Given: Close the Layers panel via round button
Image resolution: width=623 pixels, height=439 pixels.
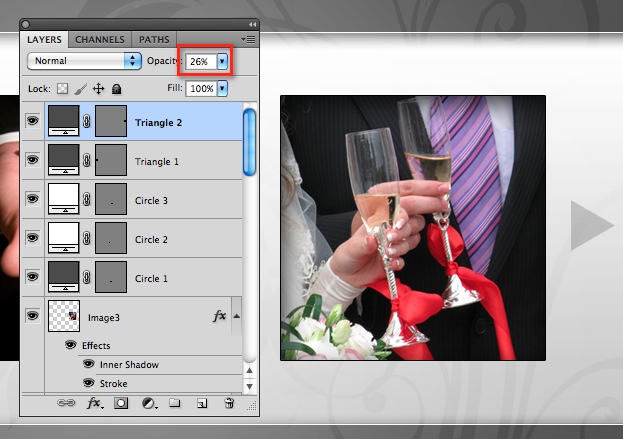Looking at the screenshot, I should 25,25.
